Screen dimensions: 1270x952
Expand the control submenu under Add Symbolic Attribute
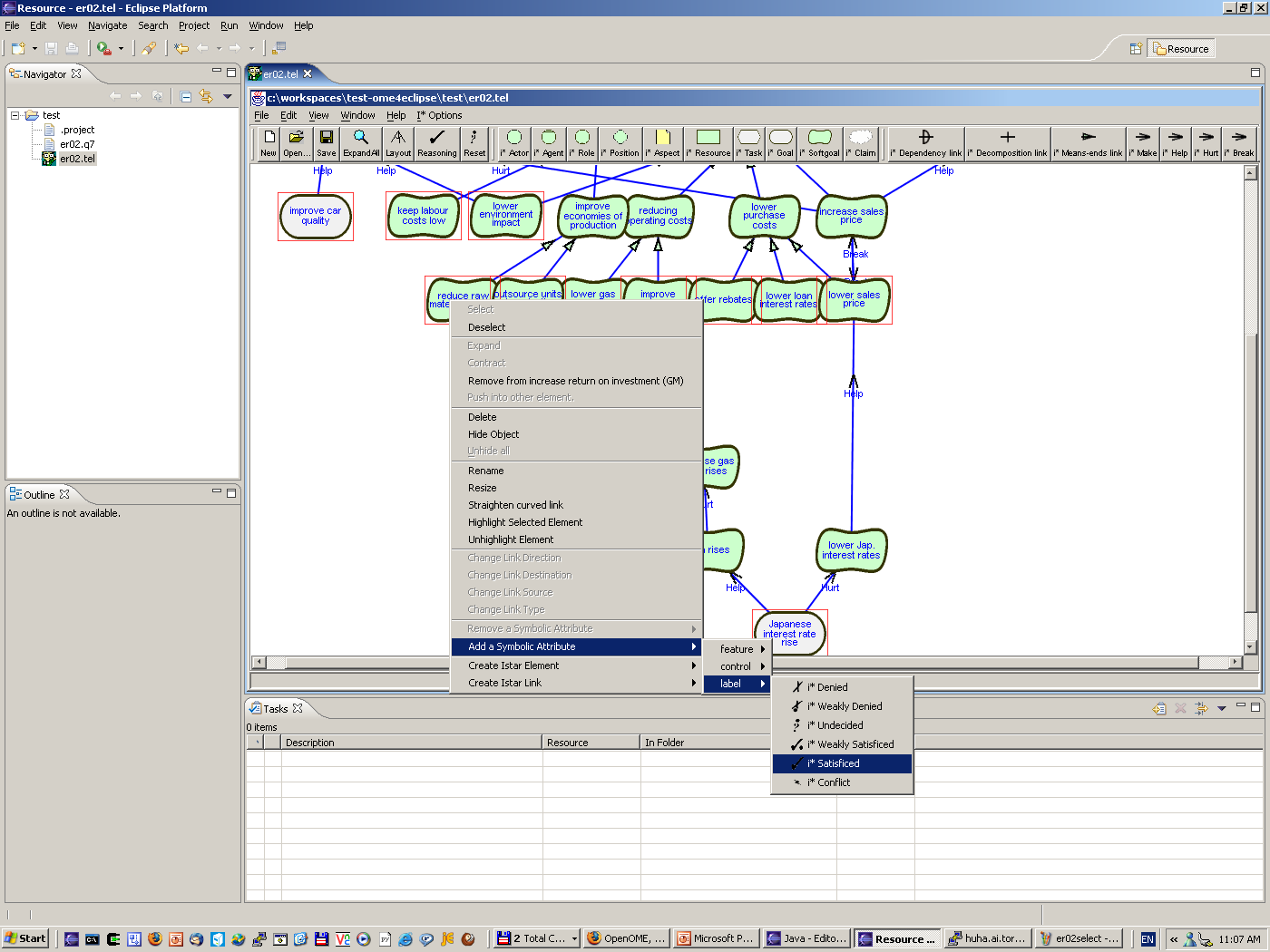click(x=737, y=665)
